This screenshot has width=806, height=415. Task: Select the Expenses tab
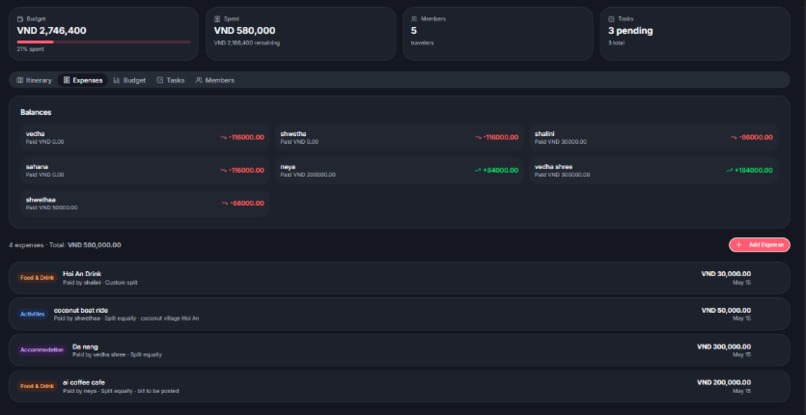(x=83, y=80)
